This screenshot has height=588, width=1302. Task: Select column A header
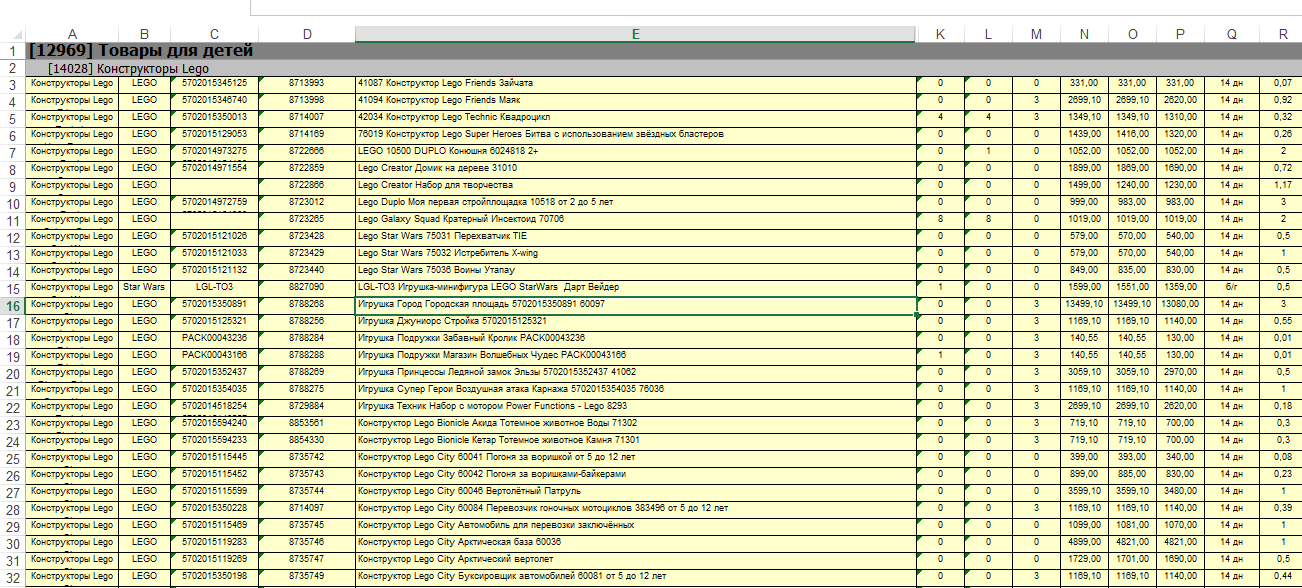point(72,35)
